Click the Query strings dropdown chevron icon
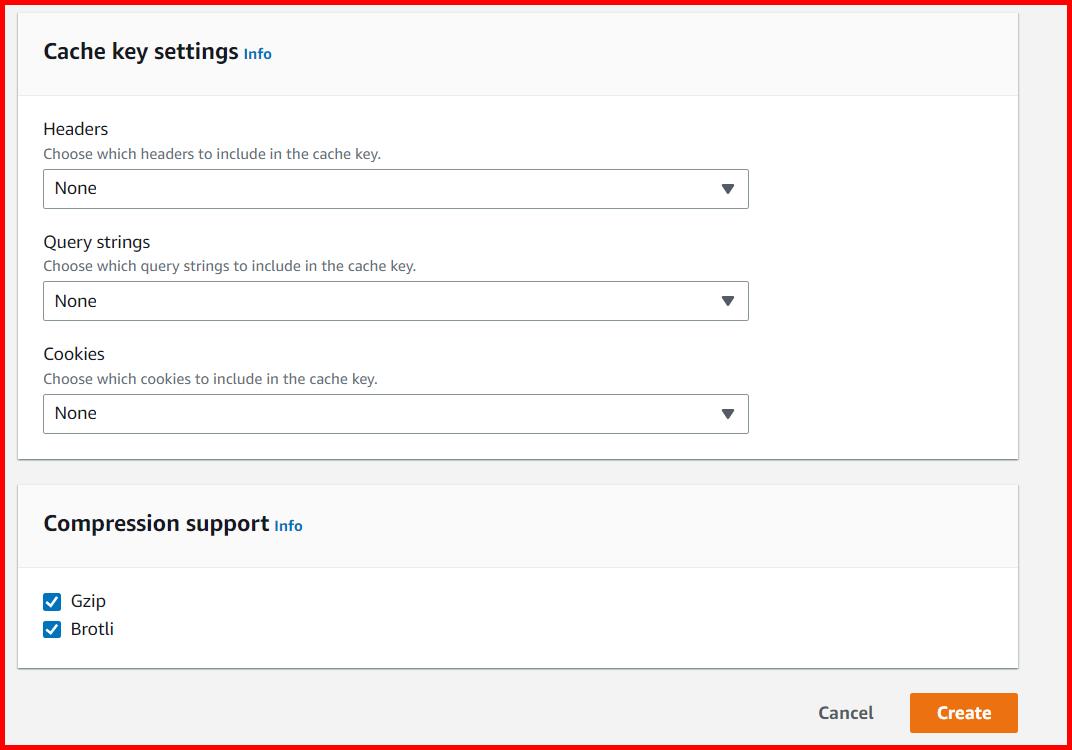Screen dimensions: 1072x750 [x=728, y=300]
